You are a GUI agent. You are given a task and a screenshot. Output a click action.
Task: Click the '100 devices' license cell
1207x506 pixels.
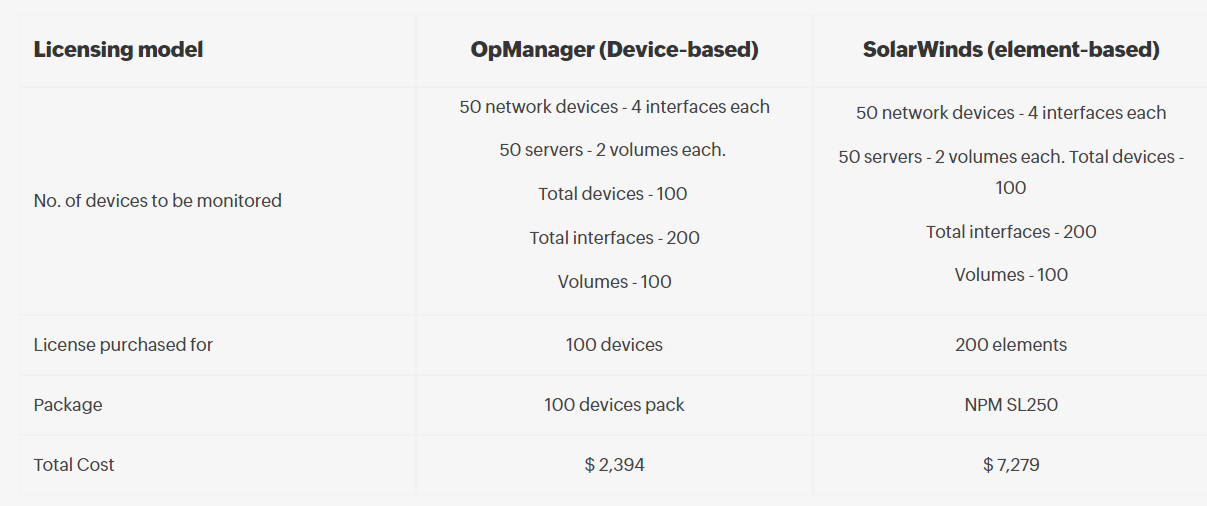[x=614, y=345]
